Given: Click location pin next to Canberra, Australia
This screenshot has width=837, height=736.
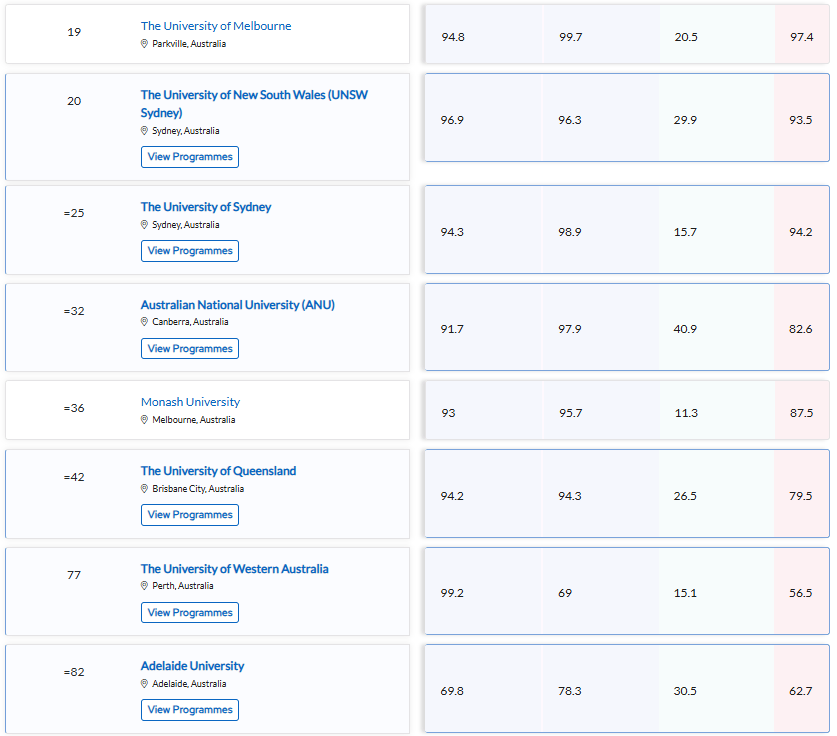Looking at the screenshot, I should (x=145, y=322).
